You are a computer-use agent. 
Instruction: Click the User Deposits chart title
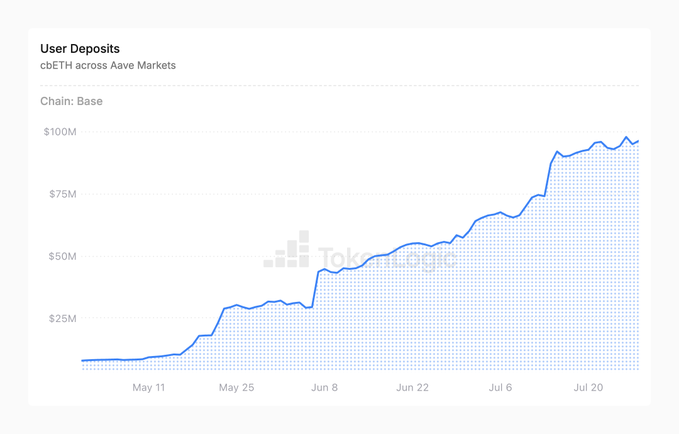80,49
